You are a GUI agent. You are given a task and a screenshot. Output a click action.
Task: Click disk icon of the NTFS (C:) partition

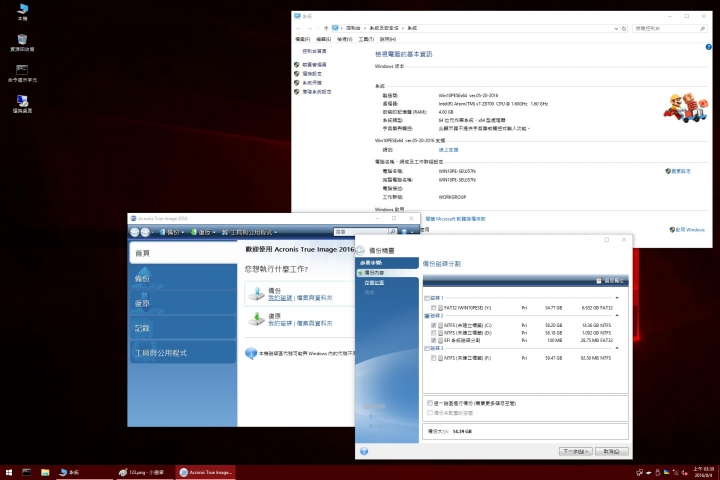440,325
